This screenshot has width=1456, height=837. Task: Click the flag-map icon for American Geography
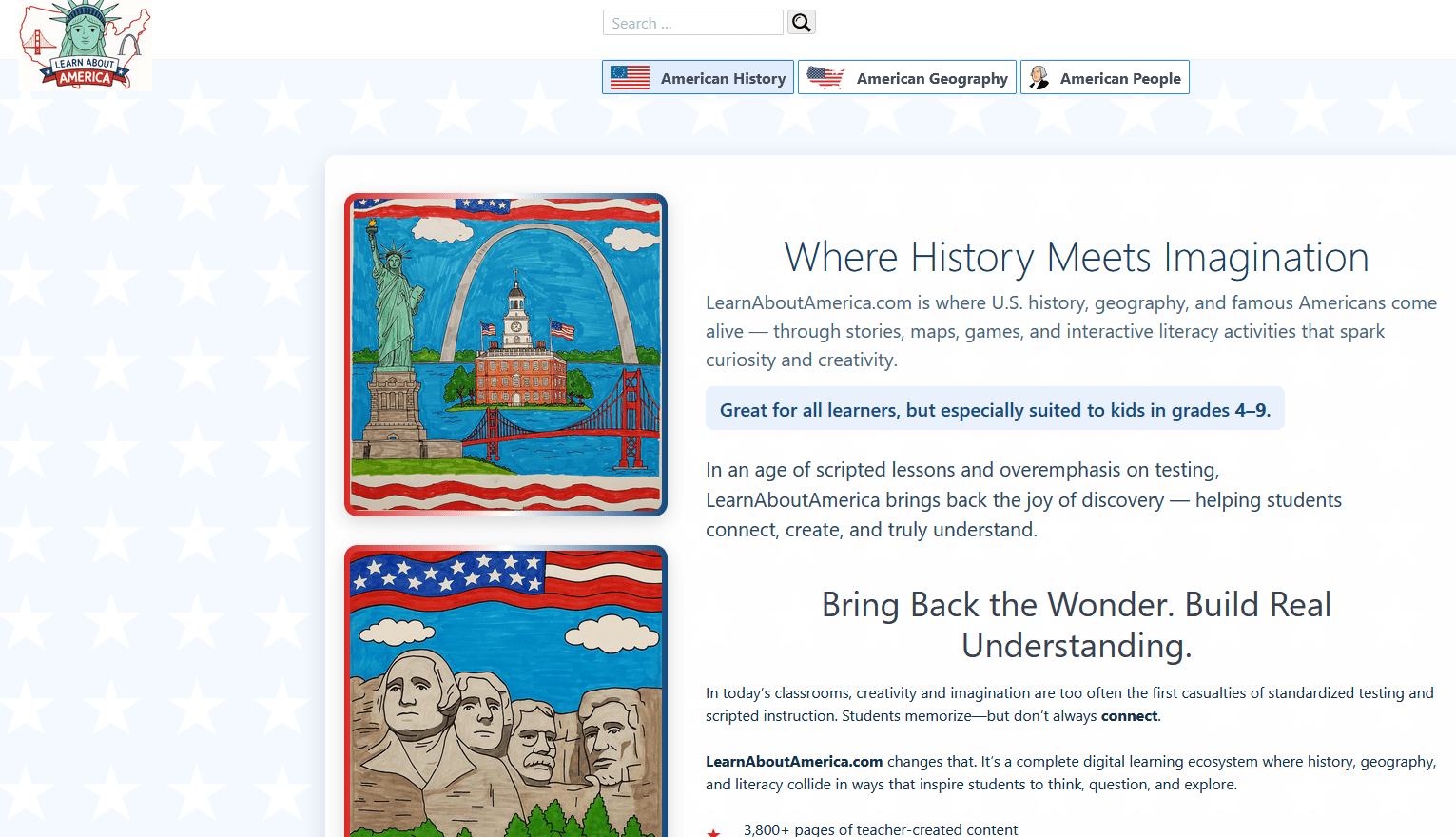pyautogui.click(x=825, y=78)
